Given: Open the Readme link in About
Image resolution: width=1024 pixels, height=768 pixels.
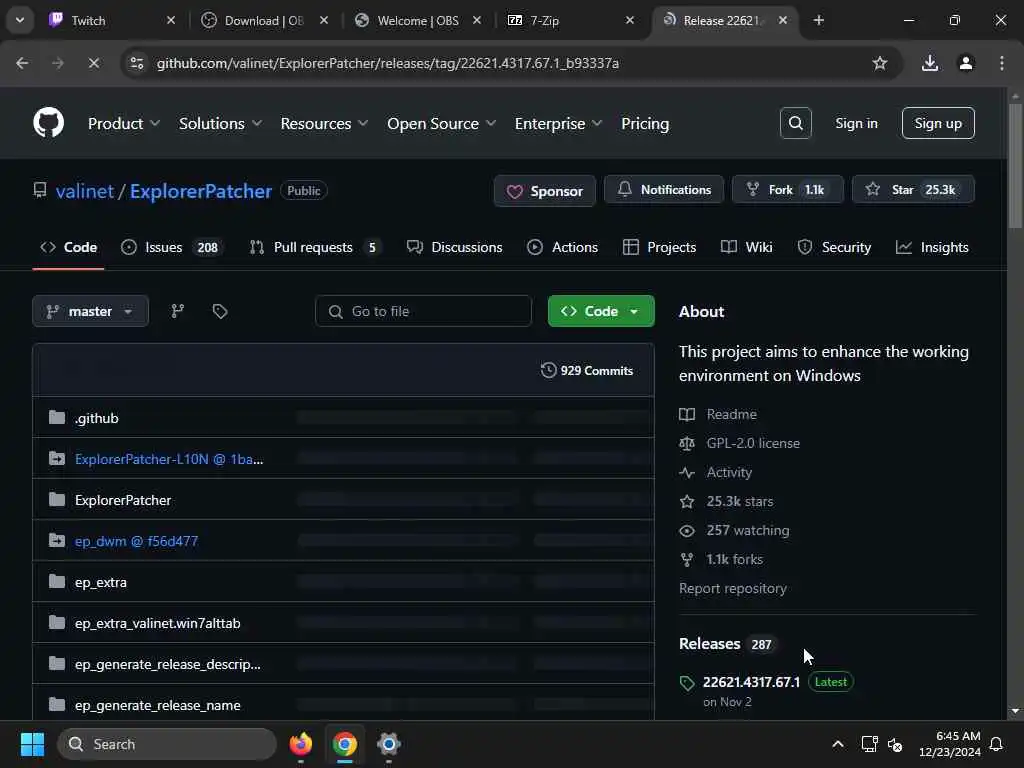Looking at the screenshot, I should point(731,414).
